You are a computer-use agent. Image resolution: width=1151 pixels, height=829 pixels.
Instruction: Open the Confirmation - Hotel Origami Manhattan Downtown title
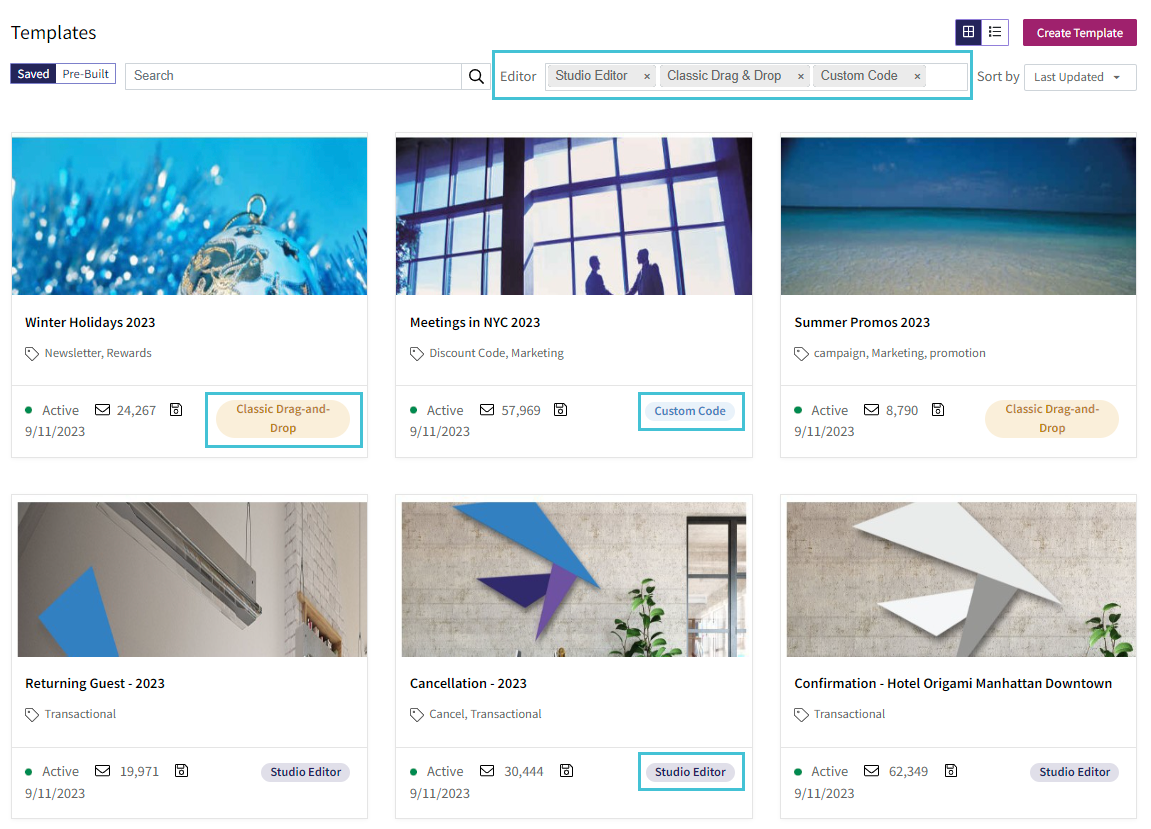tap(953, 684)
